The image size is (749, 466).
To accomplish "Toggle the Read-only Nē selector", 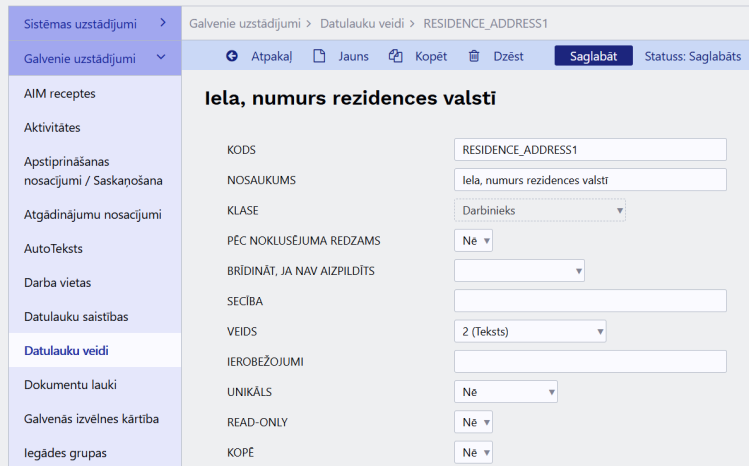I will (473, 422).
